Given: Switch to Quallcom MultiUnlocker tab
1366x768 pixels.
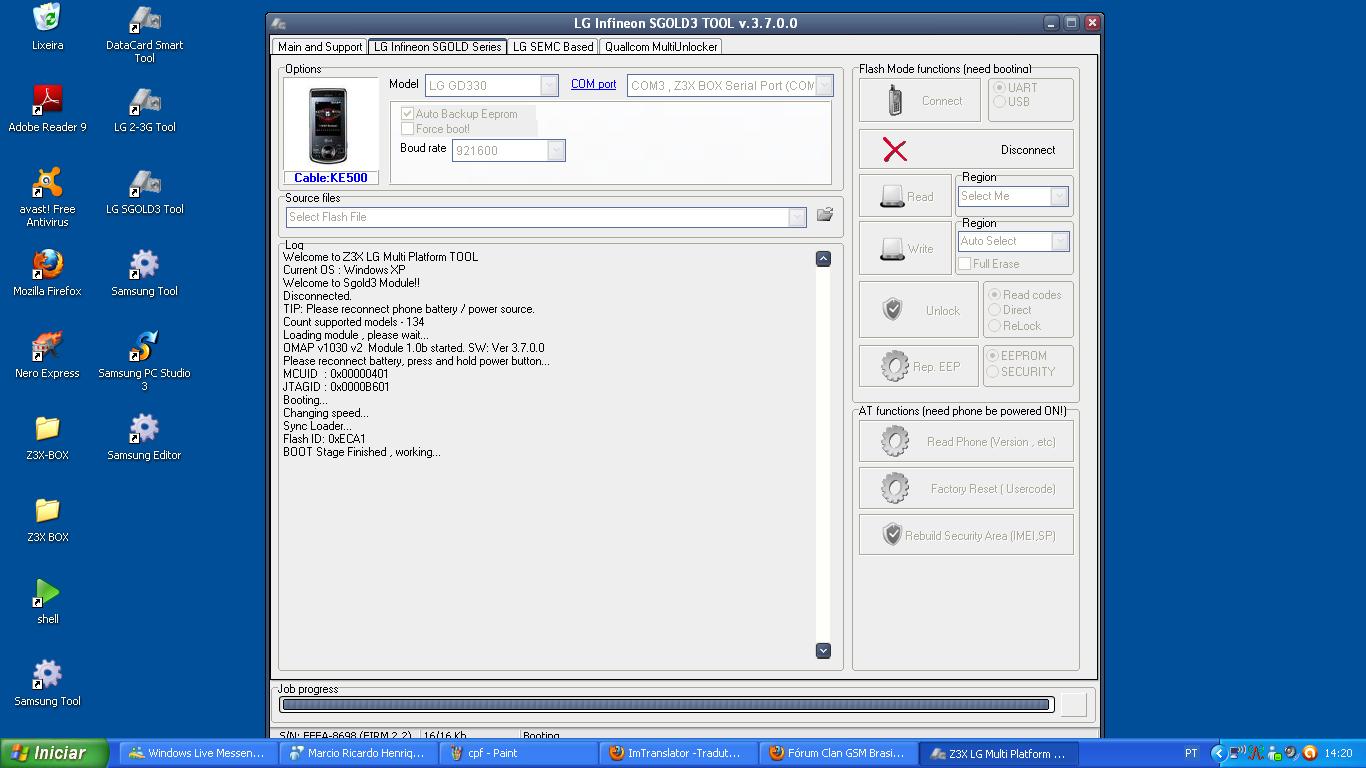Looking at the screenshot, I should tap(661, 47).
